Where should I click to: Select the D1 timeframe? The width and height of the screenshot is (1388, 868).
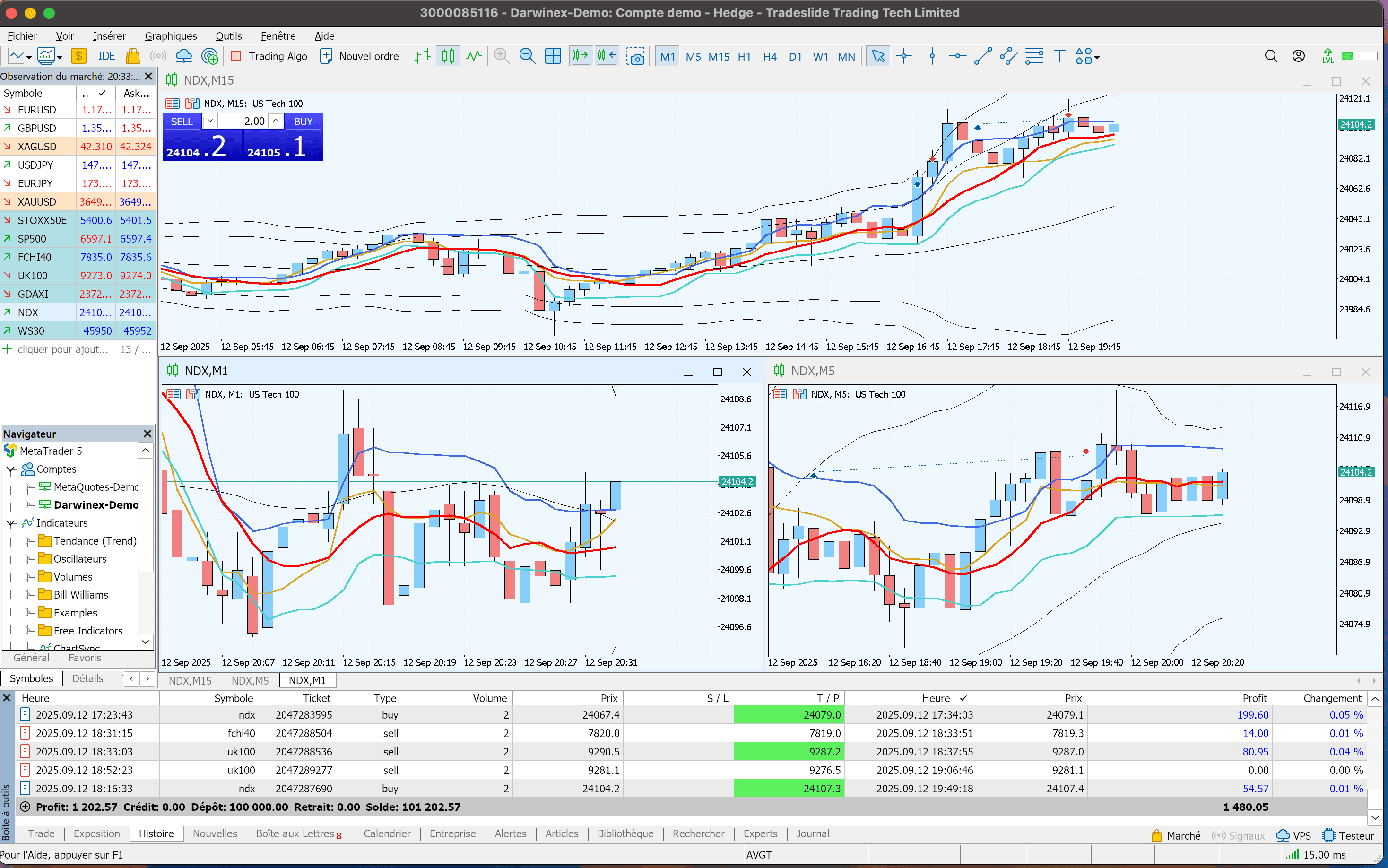point(795,57)
